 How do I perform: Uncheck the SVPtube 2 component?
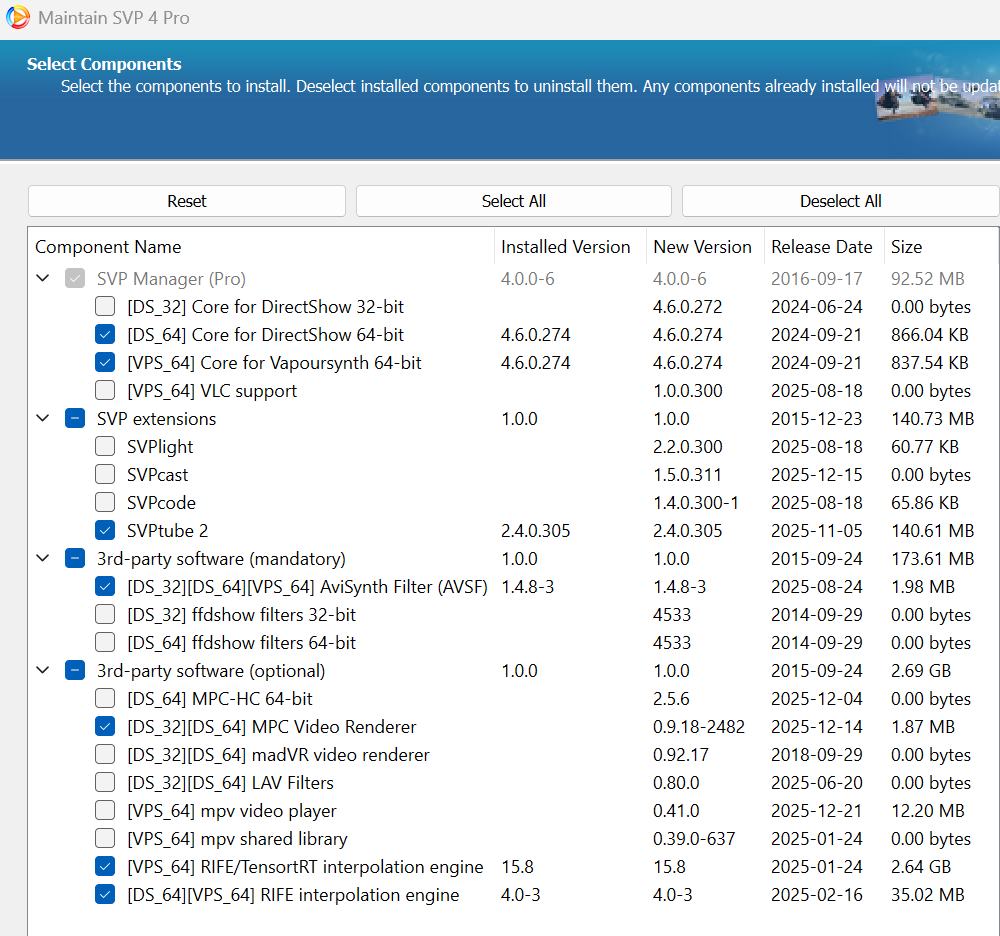105,531
